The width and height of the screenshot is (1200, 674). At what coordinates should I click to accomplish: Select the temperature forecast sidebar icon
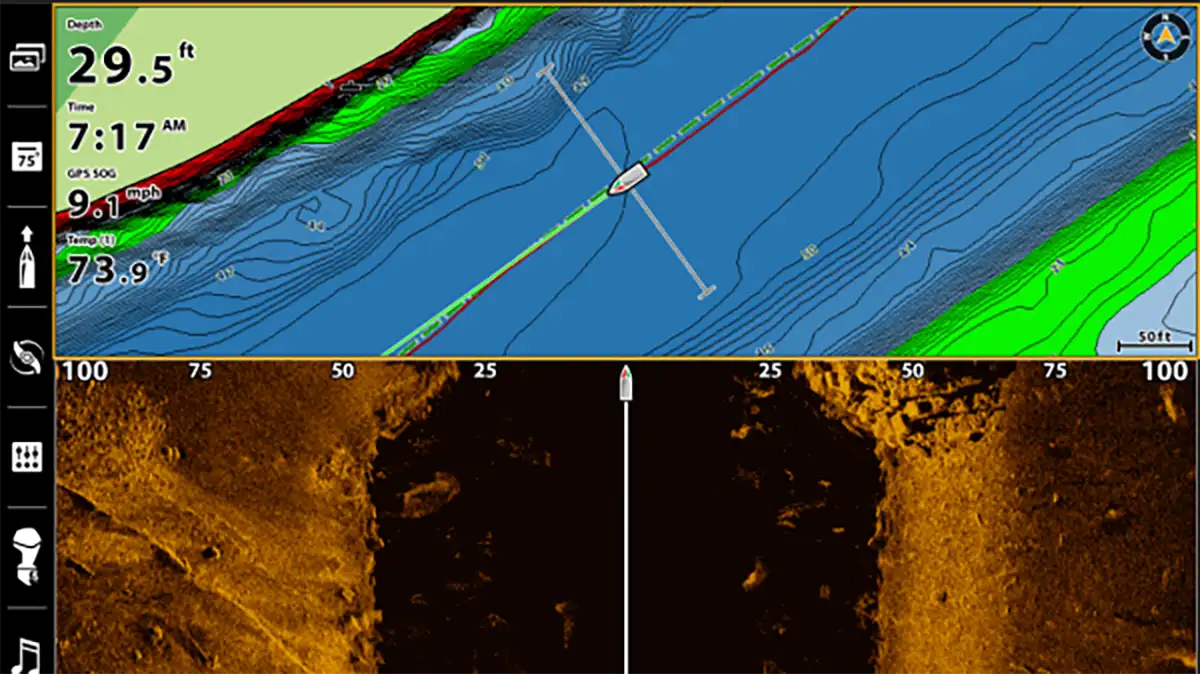[x=29, y=157]
